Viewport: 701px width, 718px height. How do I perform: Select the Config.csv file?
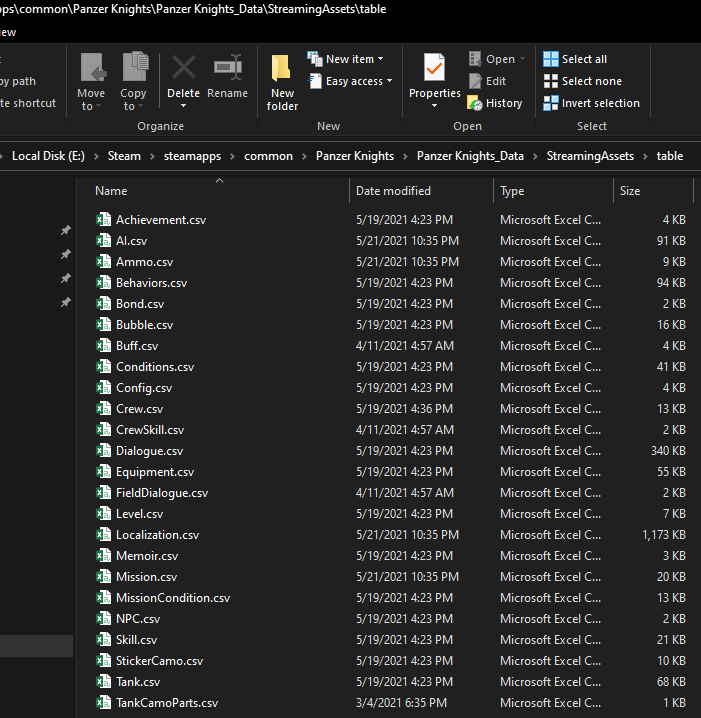pyautogui.click(x=144, y=388)
